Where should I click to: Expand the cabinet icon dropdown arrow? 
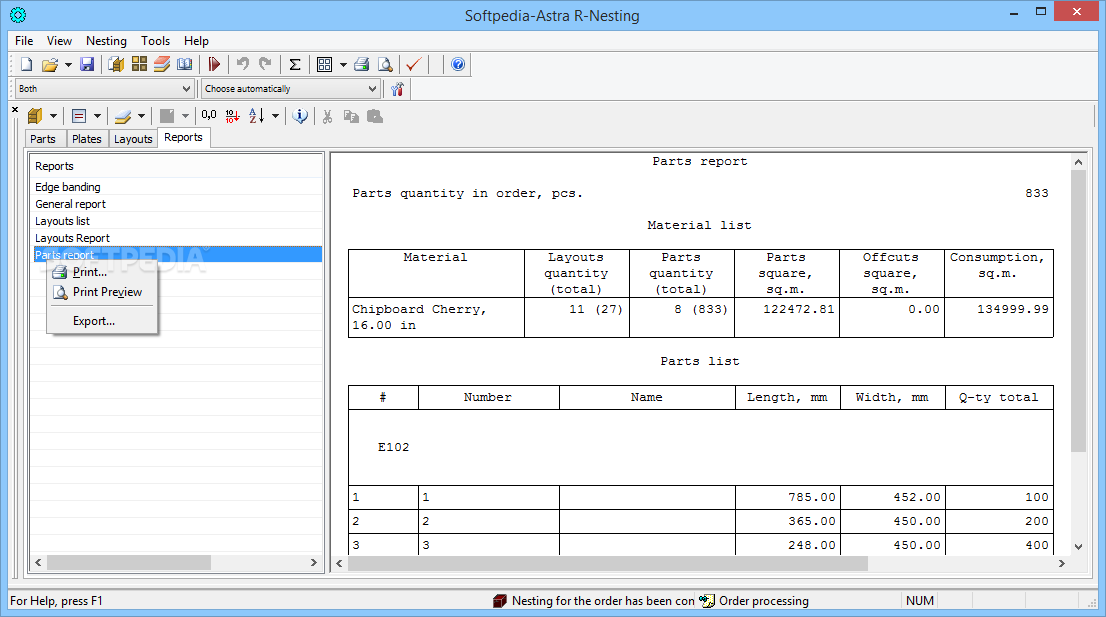[53, 116]
